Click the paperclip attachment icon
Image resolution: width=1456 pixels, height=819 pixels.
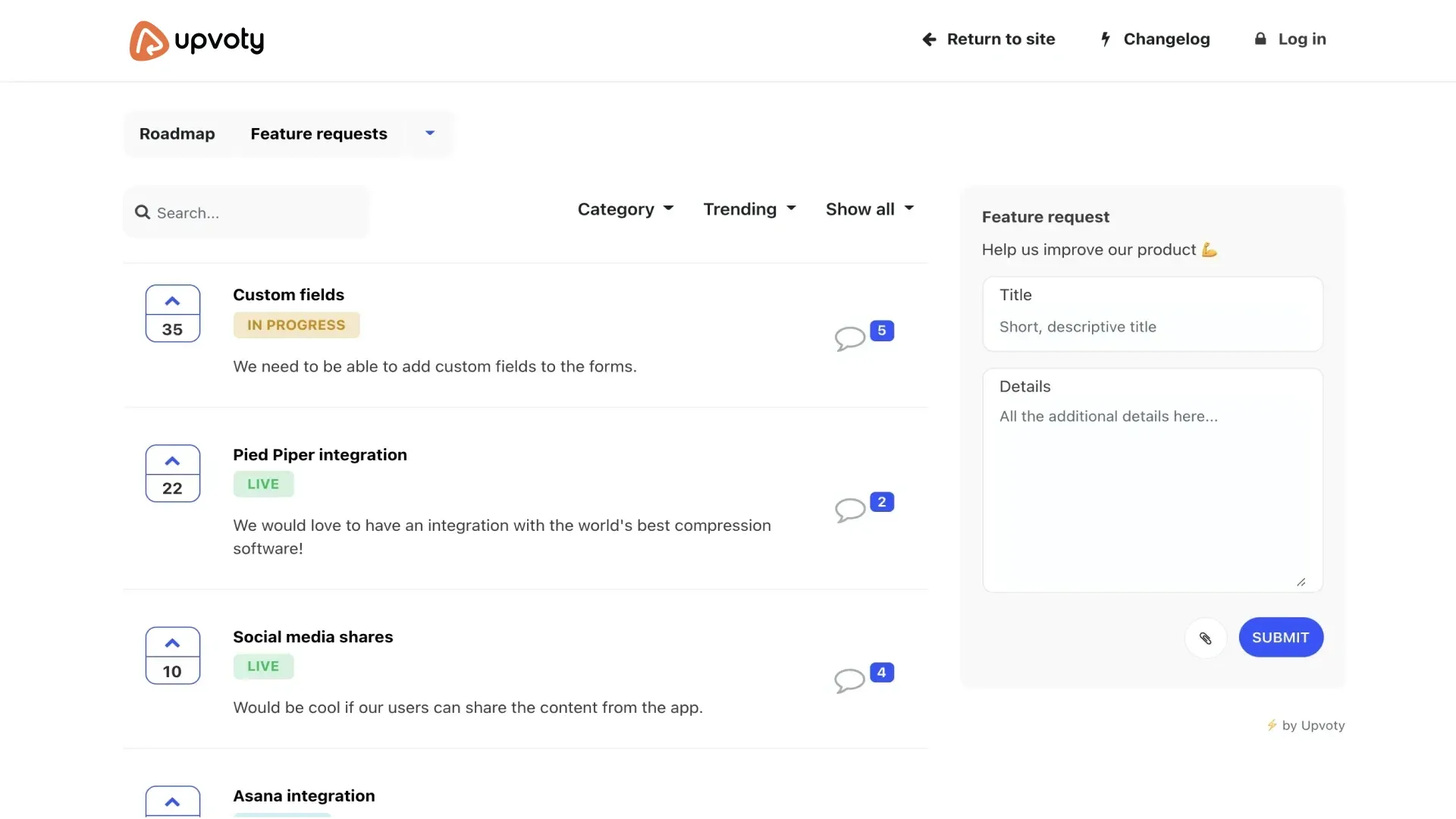[1205, 638]
